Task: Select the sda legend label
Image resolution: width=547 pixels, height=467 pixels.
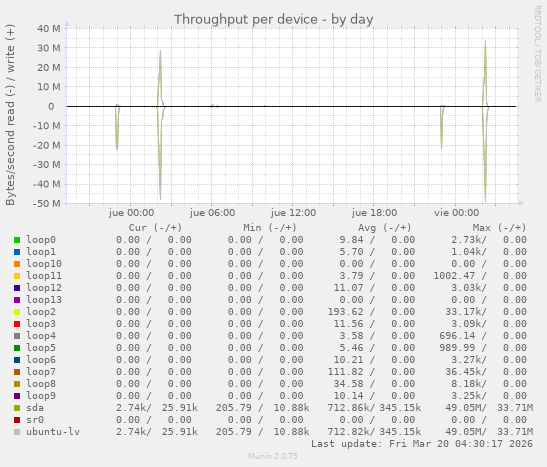Action: pyautogui.click(x=35, y=408)
